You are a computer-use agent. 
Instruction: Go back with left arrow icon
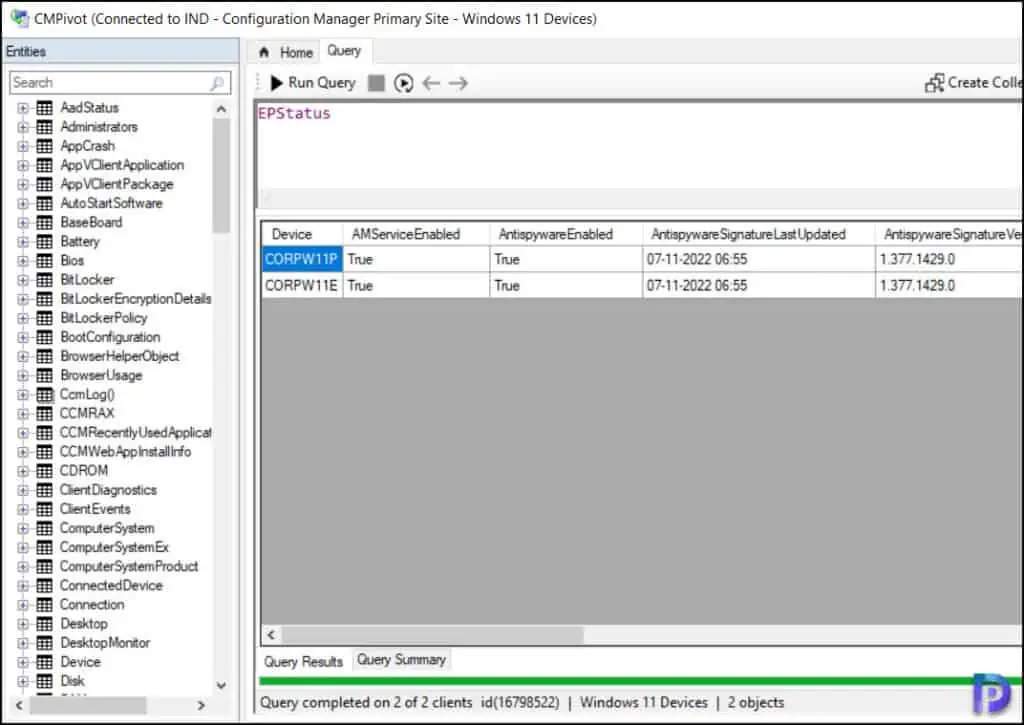[x=431, y=83]
